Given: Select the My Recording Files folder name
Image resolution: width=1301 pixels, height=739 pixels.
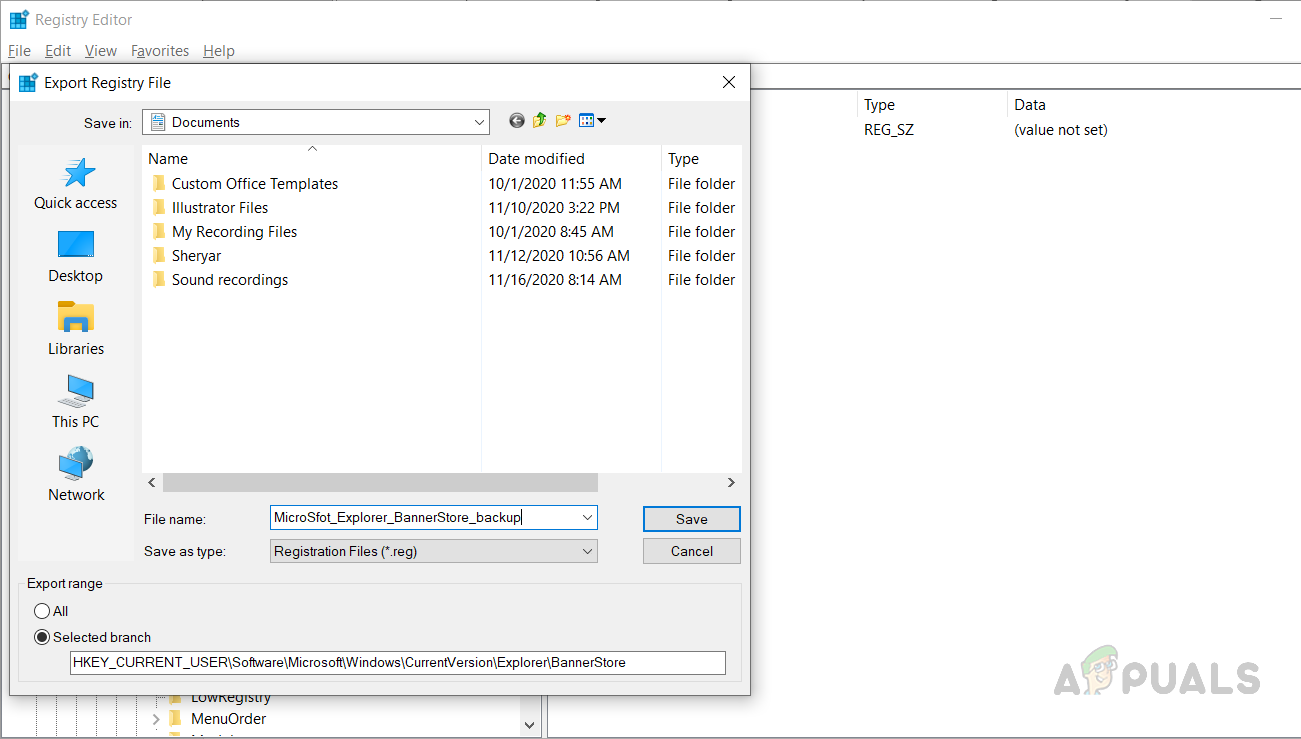Looking at the screenshot, I should click(235, 232).
